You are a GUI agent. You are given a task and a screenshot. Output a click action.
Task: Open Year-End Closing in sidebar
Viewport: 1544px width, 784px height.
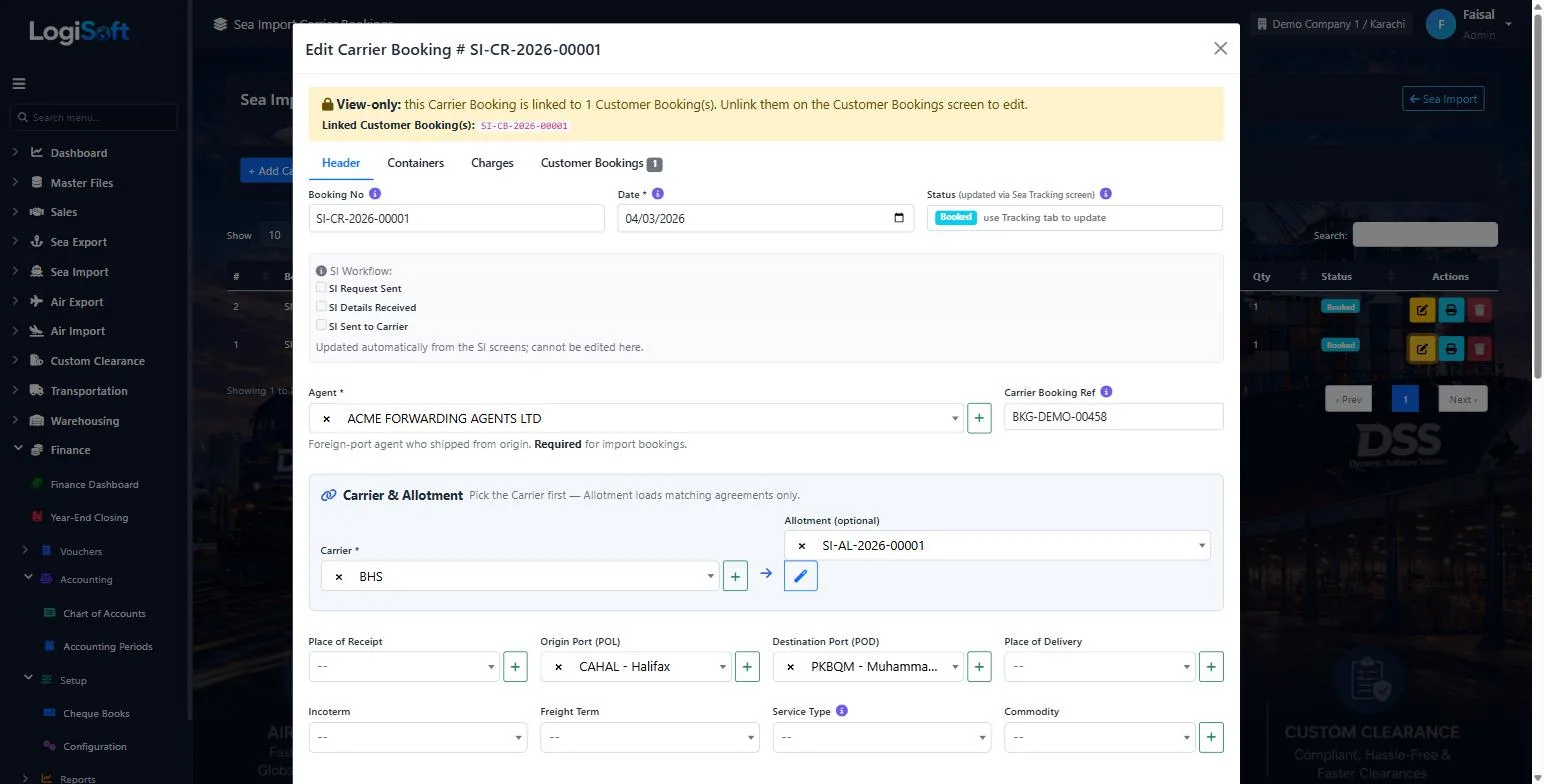point(89,518)
